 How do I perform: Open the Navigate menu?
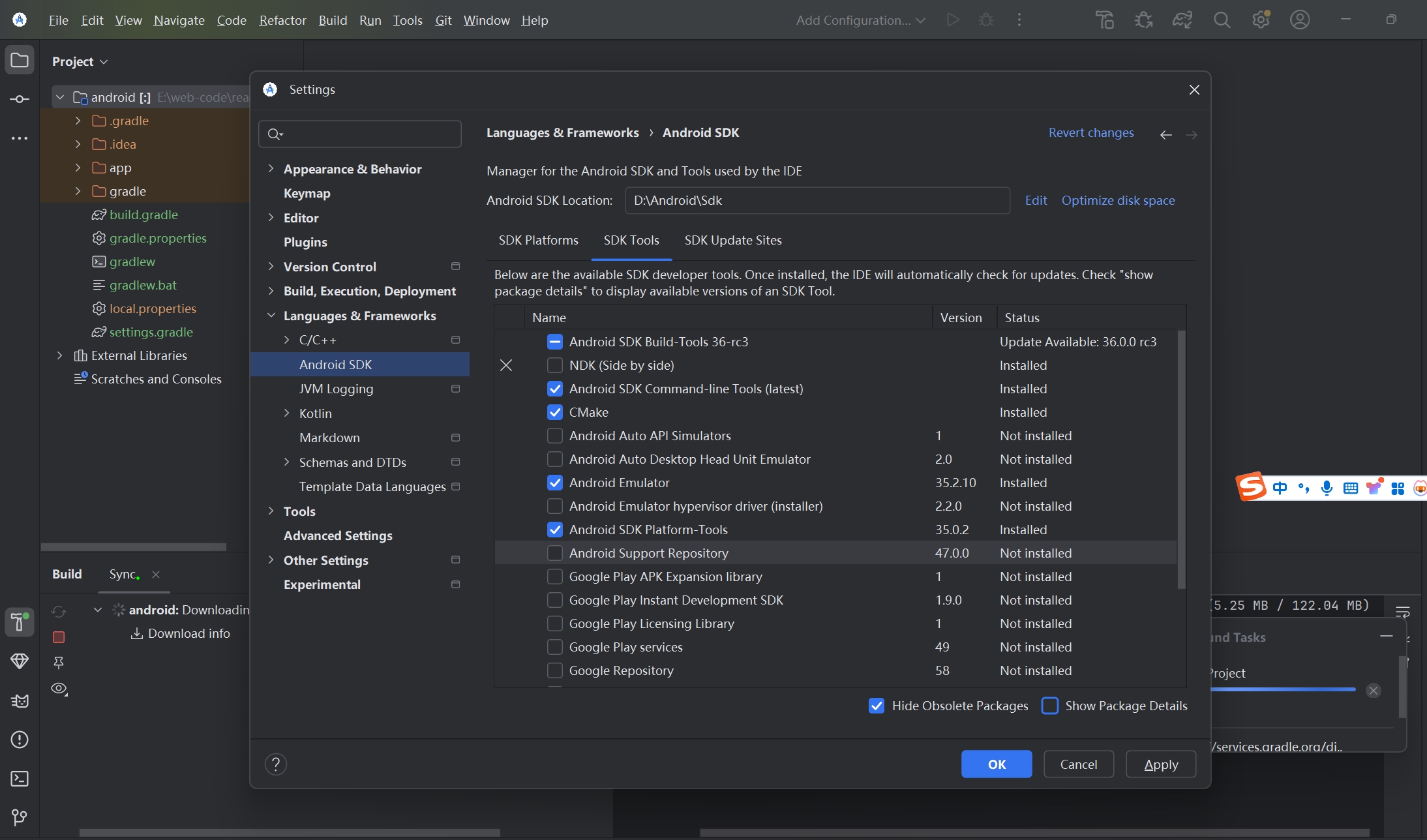pyautogui.click(x=179, y=20)
